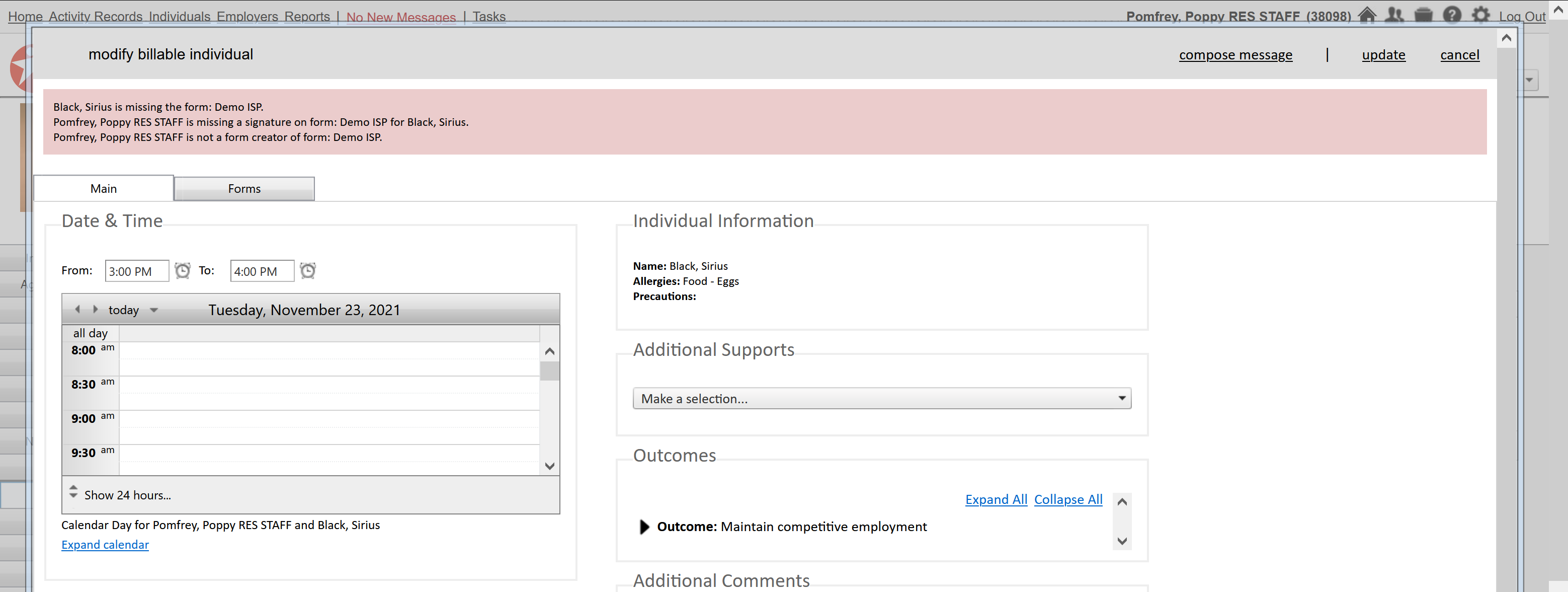Open the help question mark icon

pos(1452,15)
